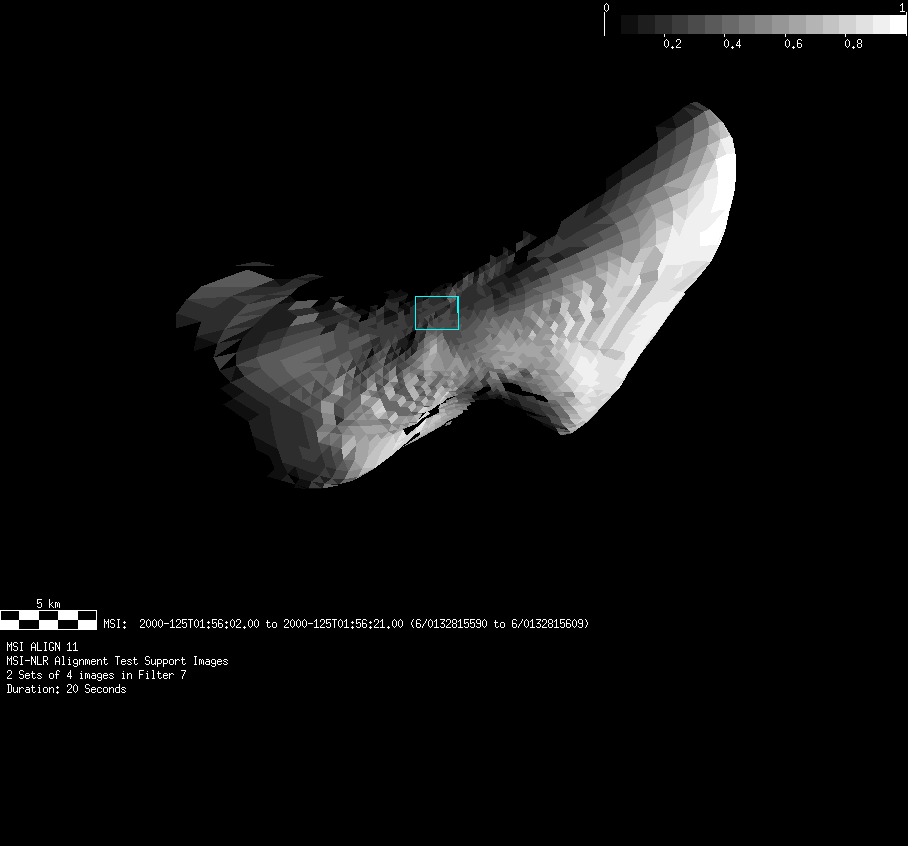Screen dimensions: 908x846
Task: Click the "5 km" scale label
Action: pyautogui.click(x=48, y=604)
